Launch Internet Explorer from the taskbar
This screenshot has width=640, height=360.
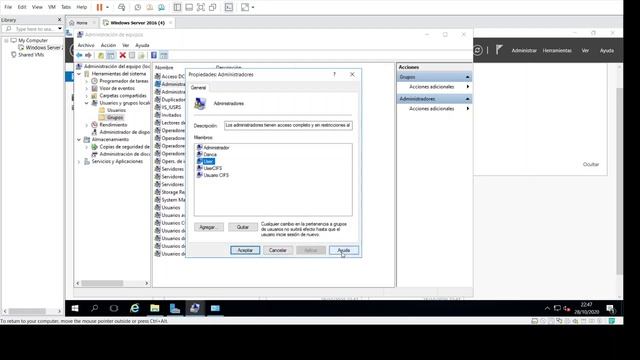134,308
